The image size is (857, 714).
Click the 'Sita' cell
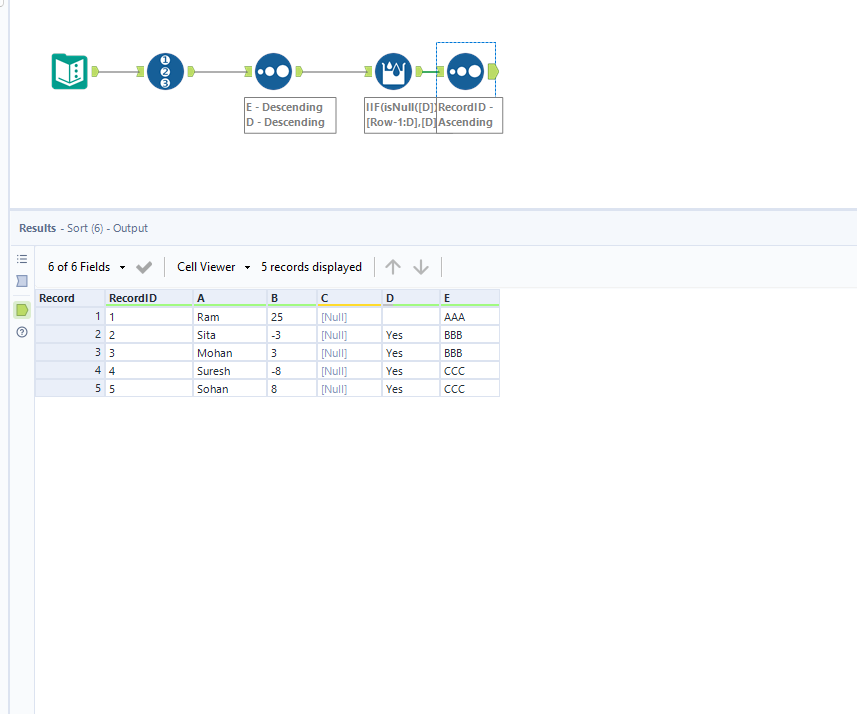pos(230,335)
